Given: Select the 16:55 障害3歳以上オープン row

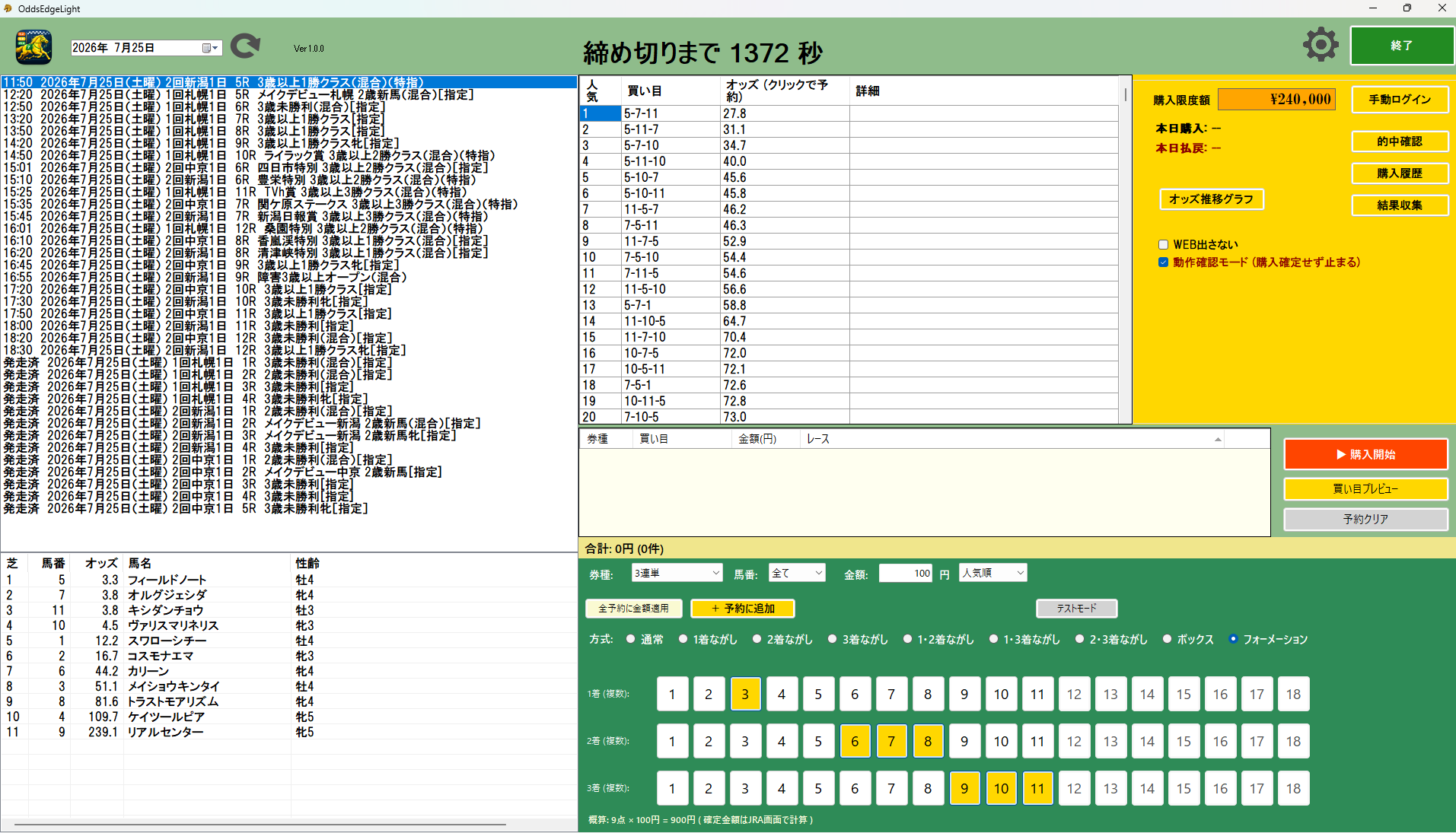Looking at the screenshot, I should tap(288, 277).
